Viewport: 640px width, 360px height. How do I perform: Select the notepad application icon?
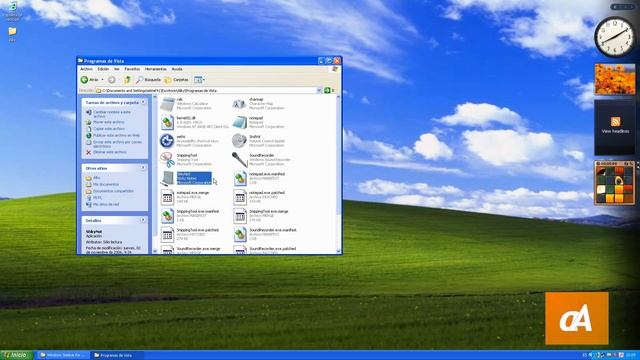[x=240, y=122]
